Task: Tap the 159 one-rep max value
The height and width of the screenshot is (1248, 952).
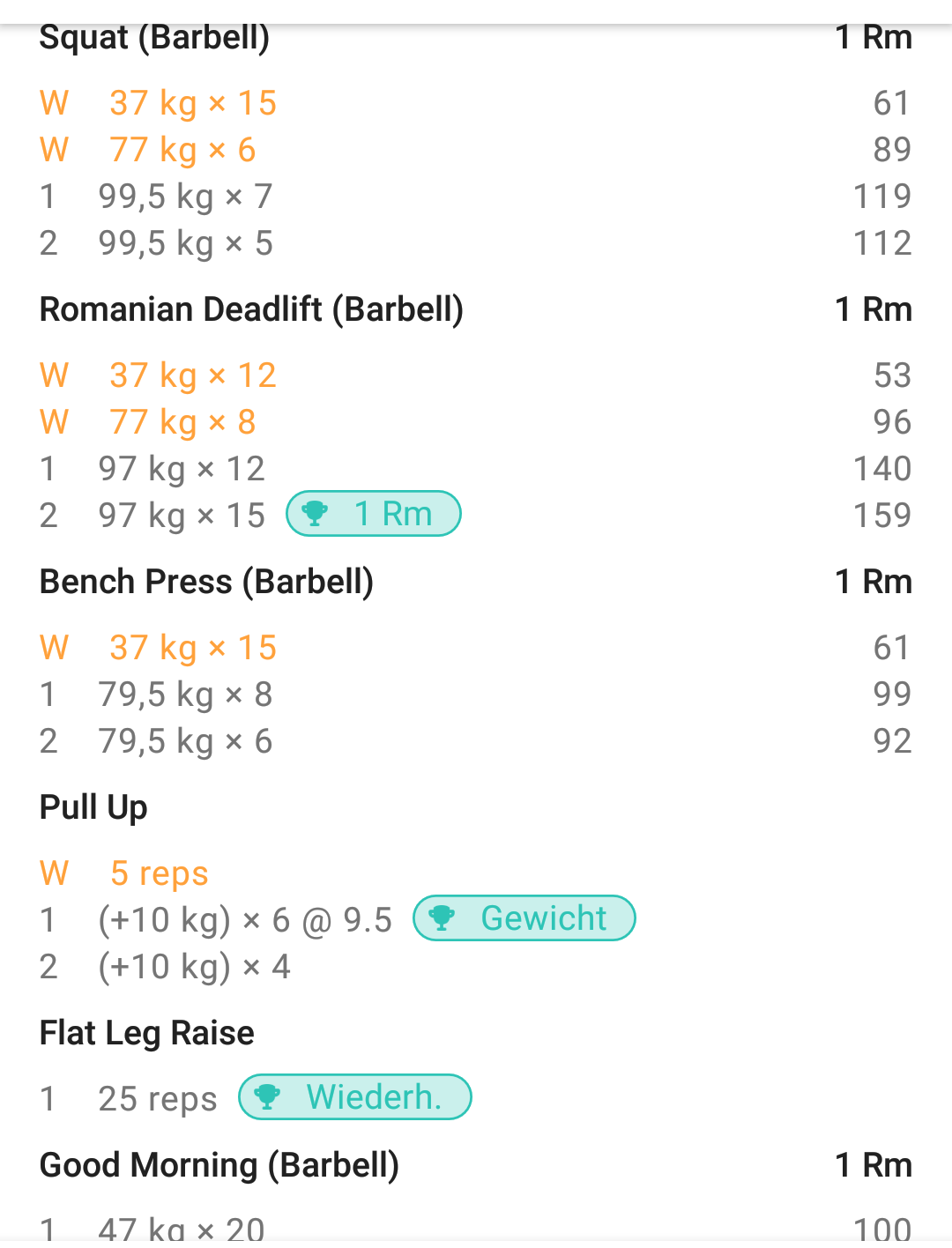Action: click(882, 516)
